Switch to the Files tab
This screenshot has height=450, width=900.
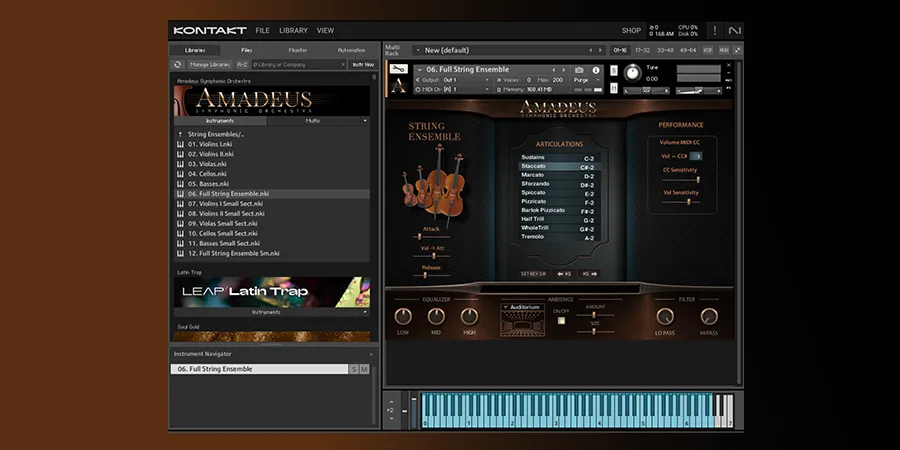(x=247, y=50)
